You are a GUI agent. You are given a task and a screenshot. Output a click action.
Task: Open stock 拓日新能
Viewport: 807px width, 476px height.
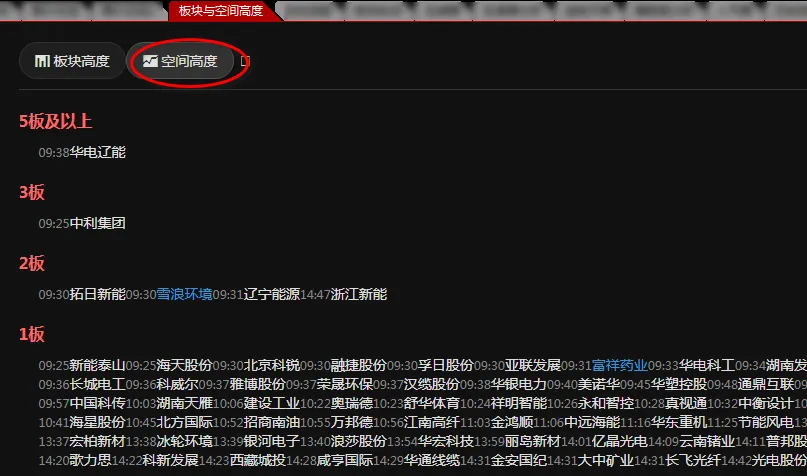pos(98,294)
